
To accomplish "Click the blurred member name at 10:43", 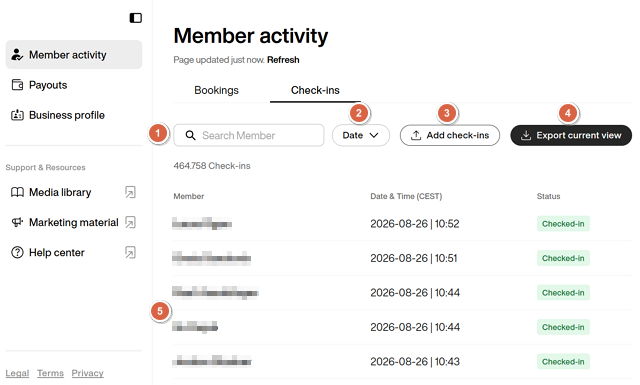I will 212,361.
